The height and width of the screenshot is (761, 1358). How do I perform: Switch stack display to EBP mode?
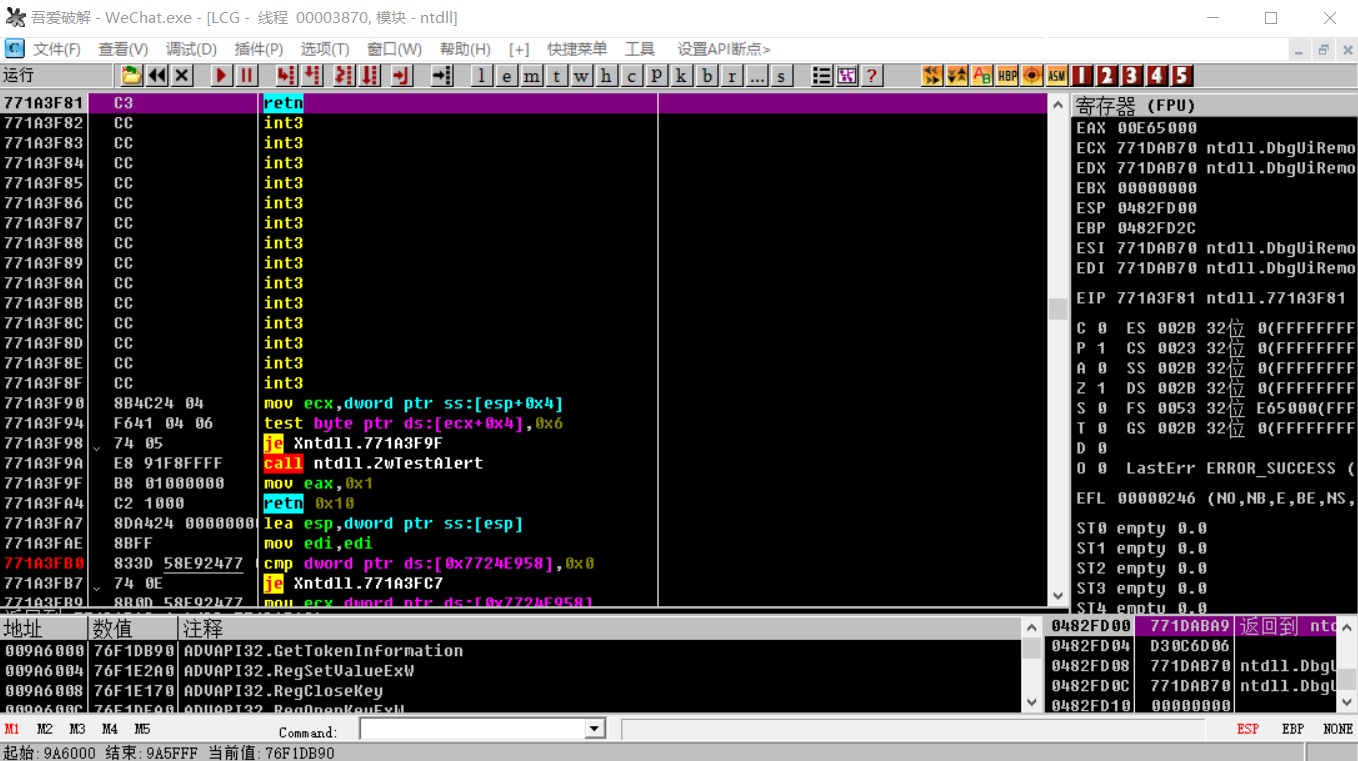click(1293, 729)
